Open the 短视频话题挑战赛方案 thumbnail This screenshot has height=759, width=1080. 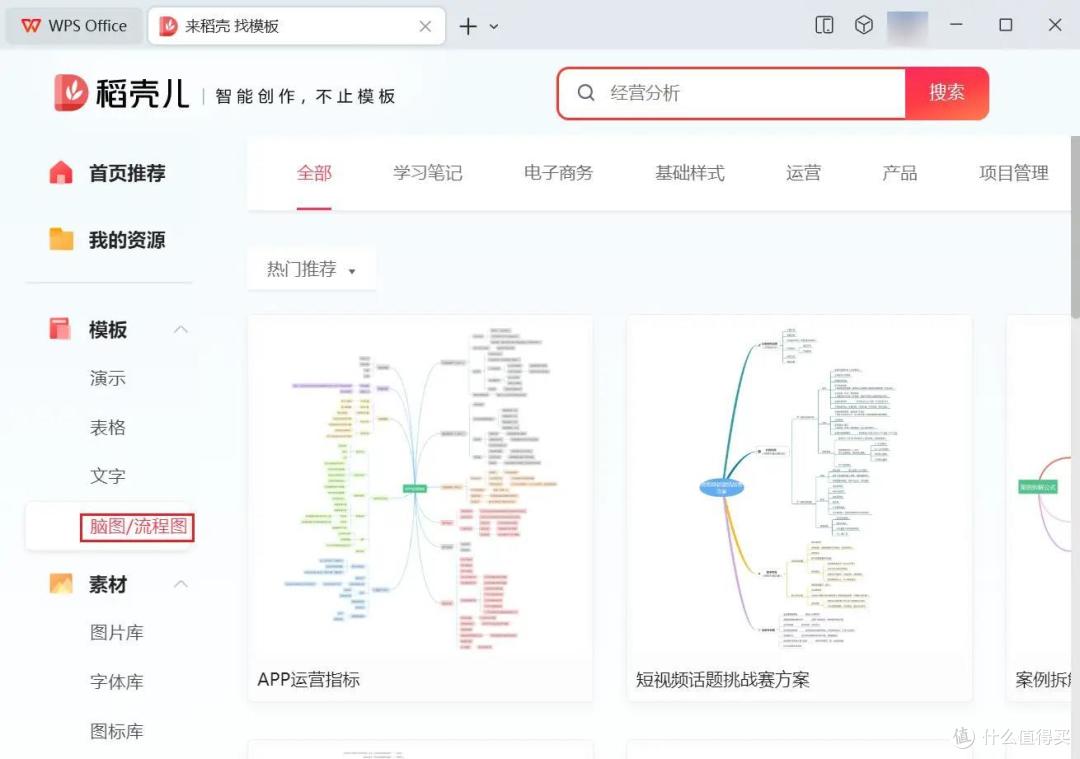[x=800, y=487]
